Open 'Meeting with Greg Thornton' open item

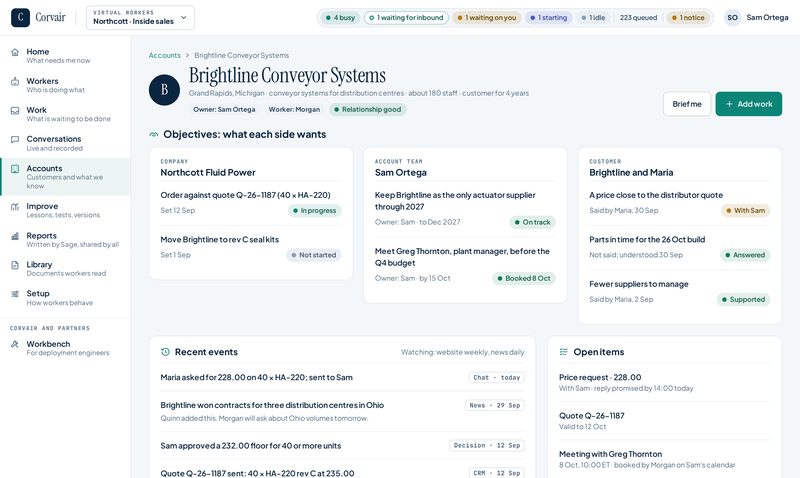pos(664,459)
